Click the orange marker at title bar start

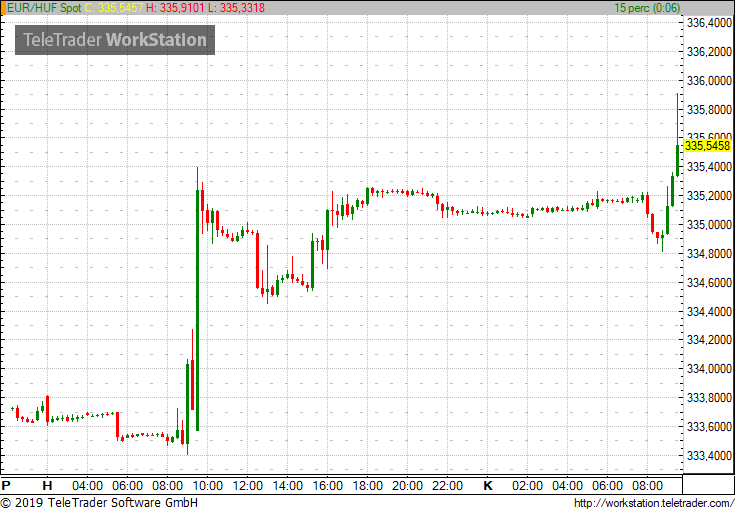[x=3, y=8]
